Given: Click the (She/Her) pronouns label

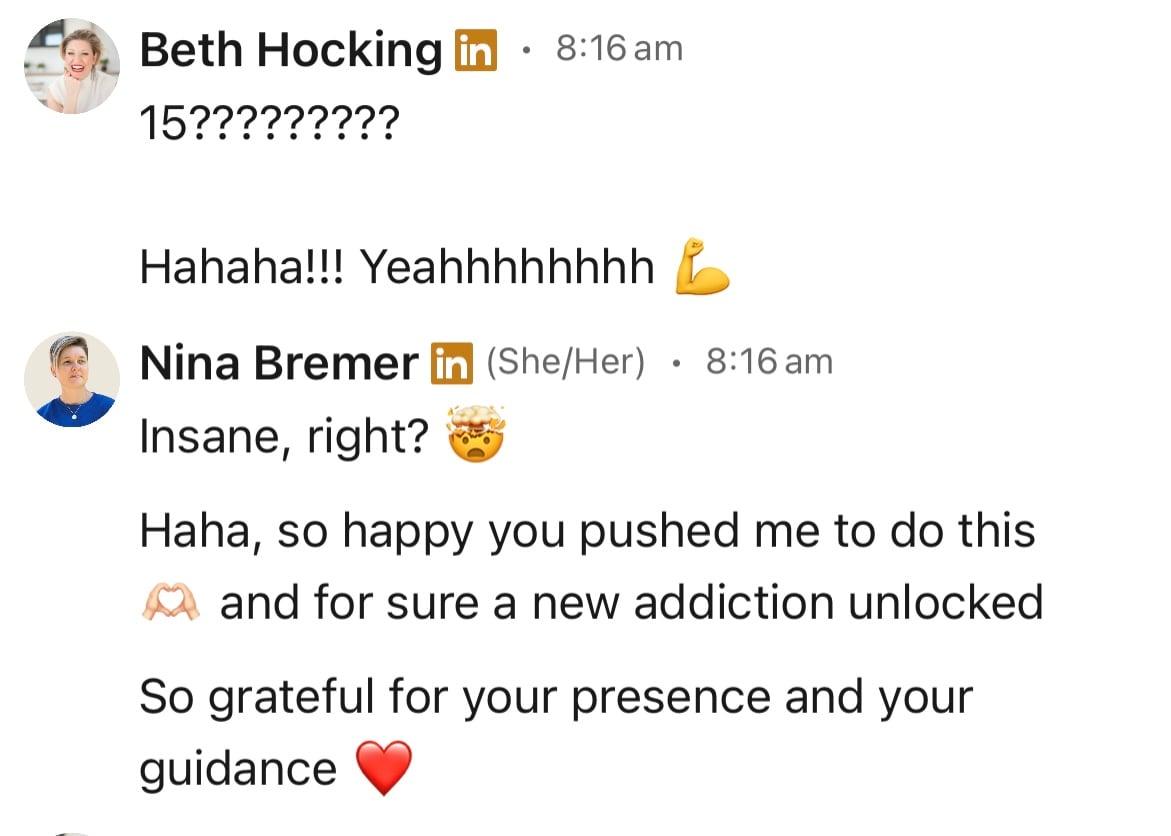Looking at the screenshot, I should pyautogui.click(x=566, y=362).
